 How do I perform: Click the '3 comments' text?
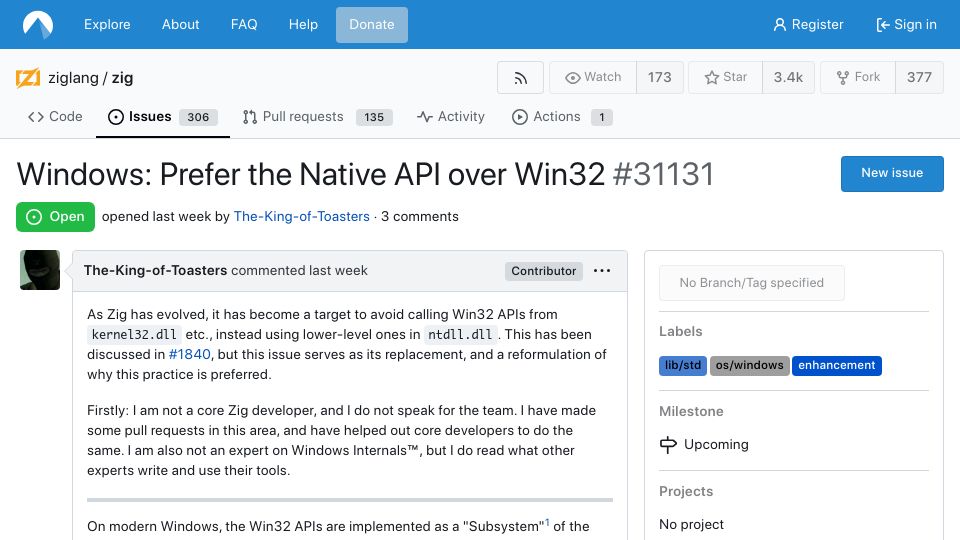coord(419,217)
